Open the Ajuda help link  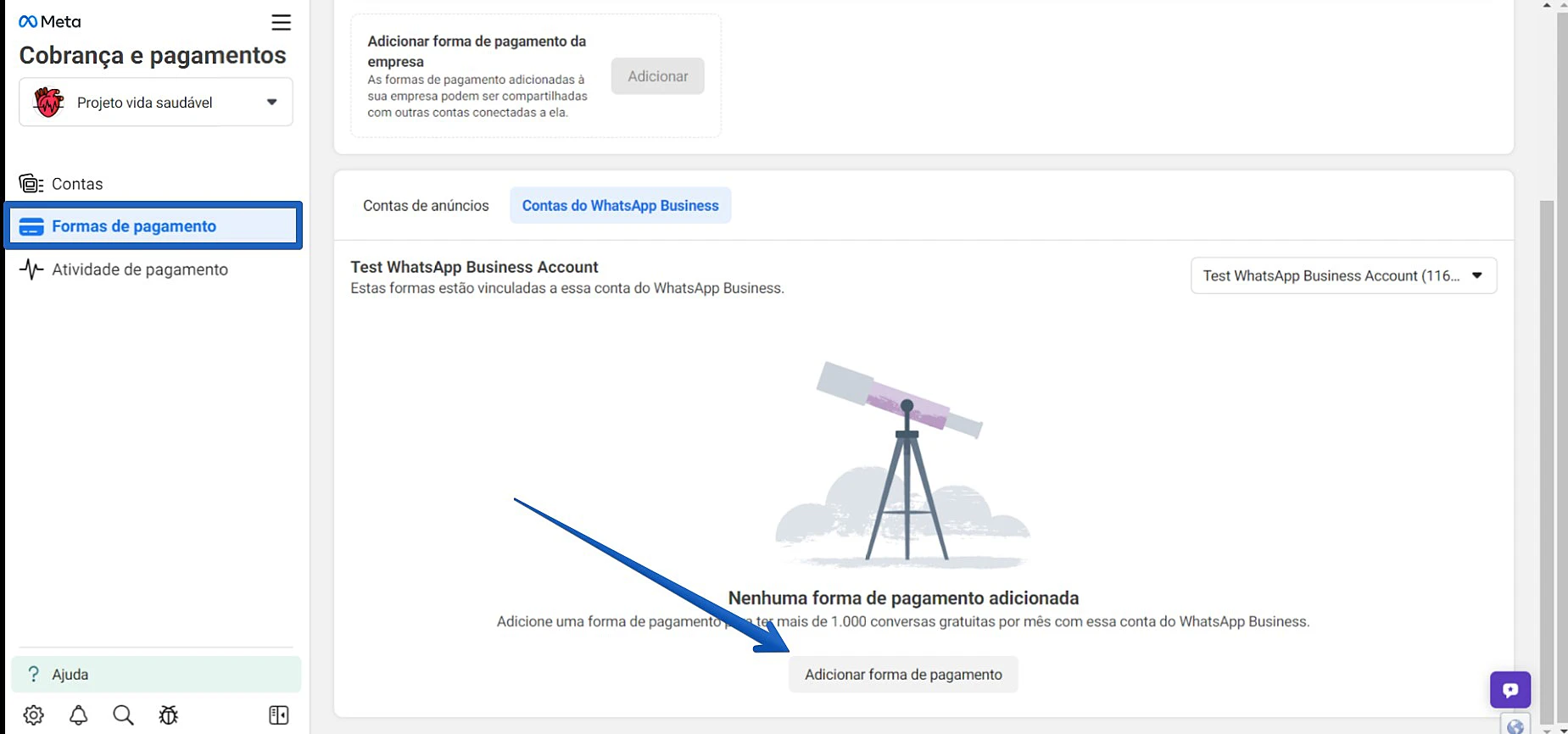pos(156,674)
